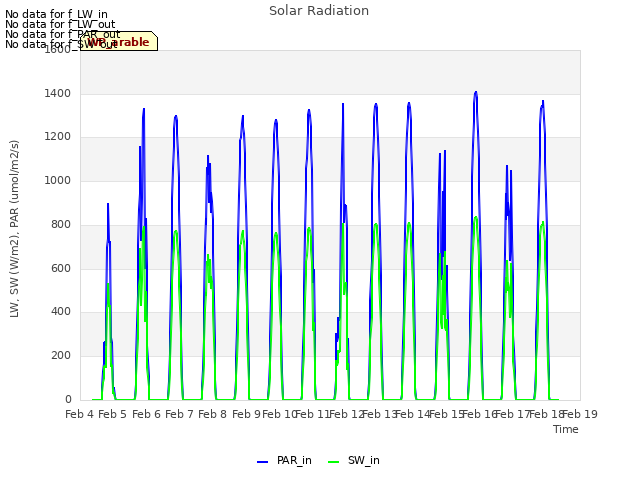
Task: Click the blue PAR_in legend swatch
Action: point(262,462)
